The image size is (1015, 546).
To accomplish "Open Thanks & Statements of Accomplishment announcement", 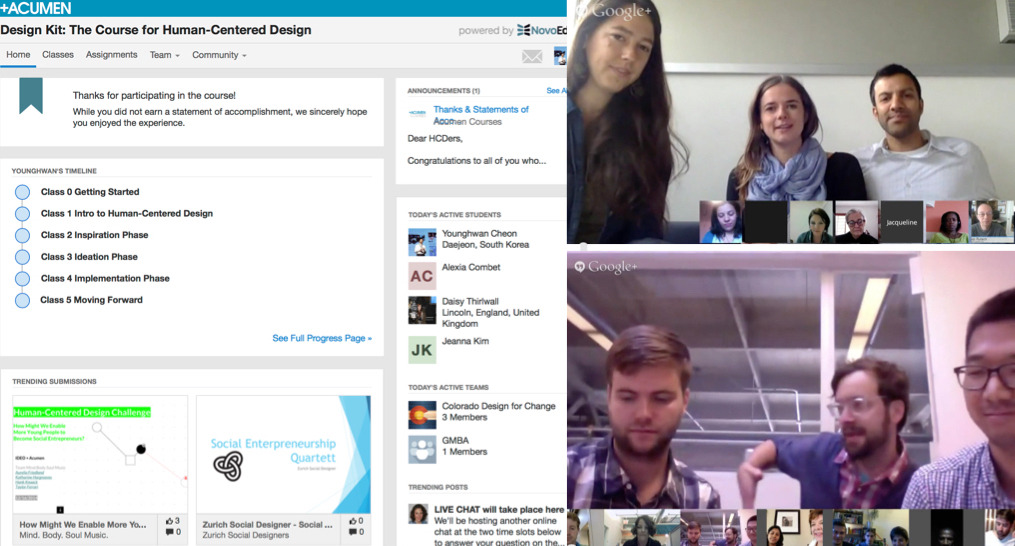I will click(x=481, y=115).
